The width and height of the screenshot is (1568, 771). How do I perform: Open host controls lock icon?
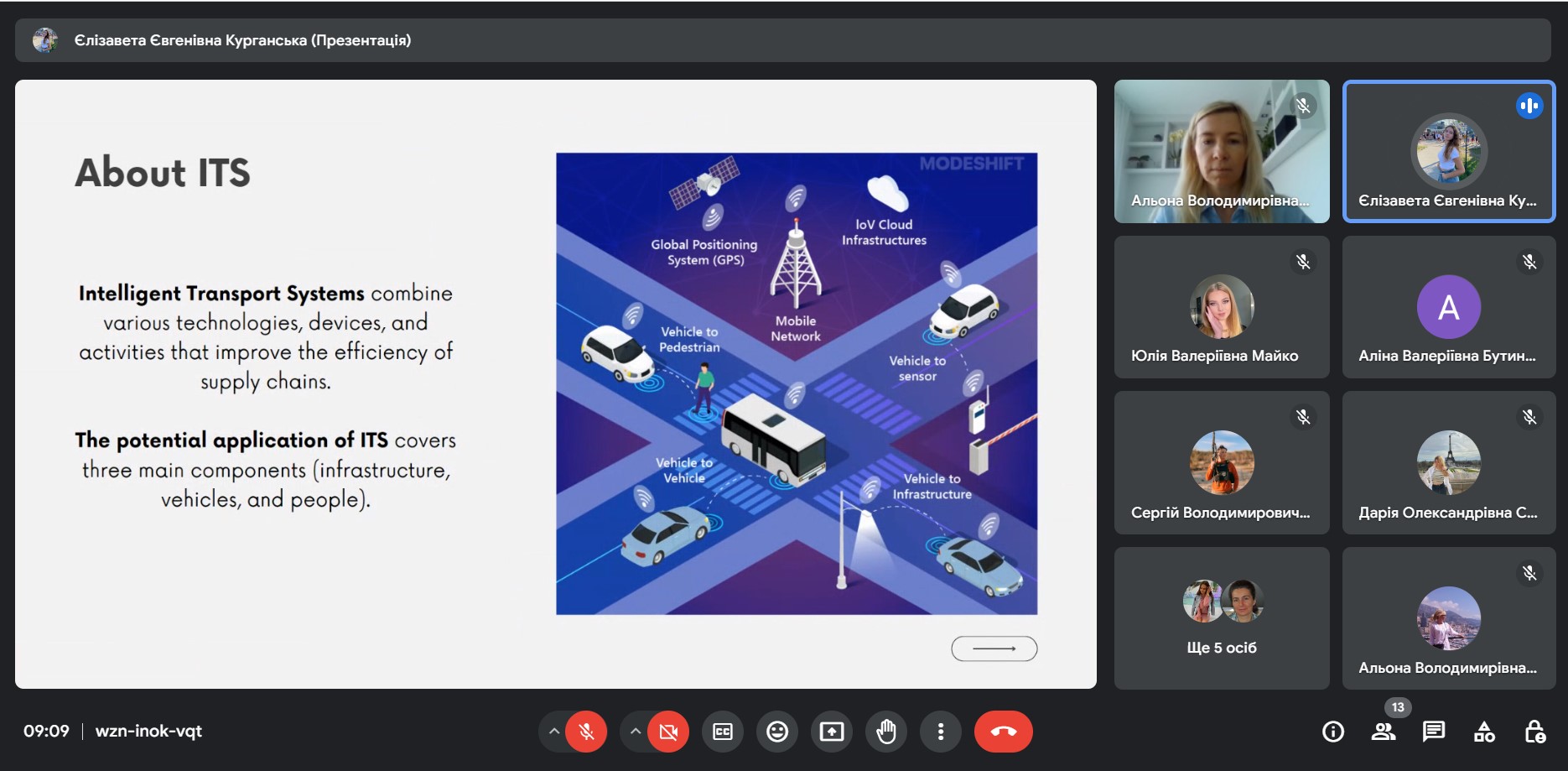point(1534,732)
